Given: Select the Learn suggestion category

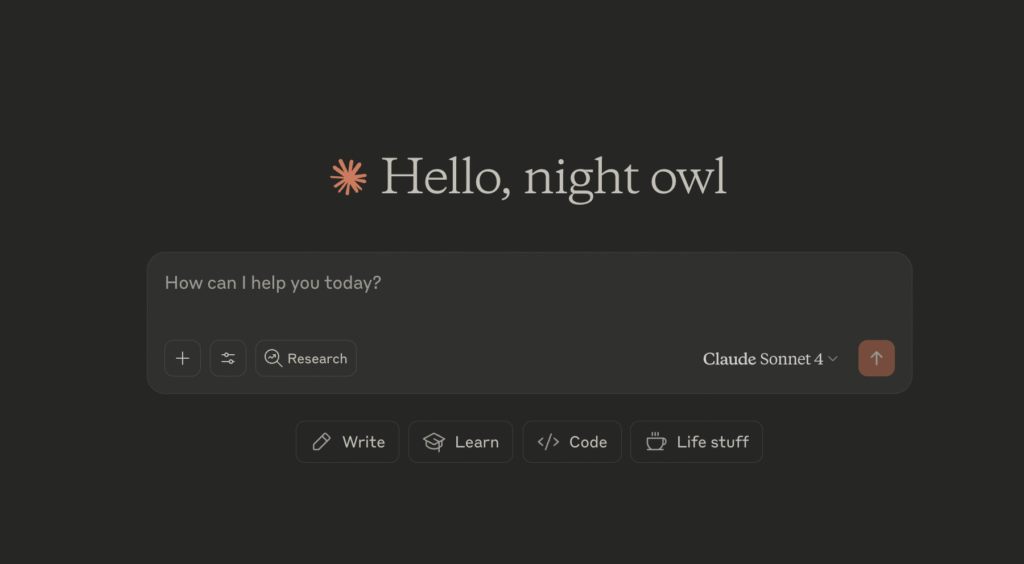Looking at the screenshot, I should tap(460, 442).
